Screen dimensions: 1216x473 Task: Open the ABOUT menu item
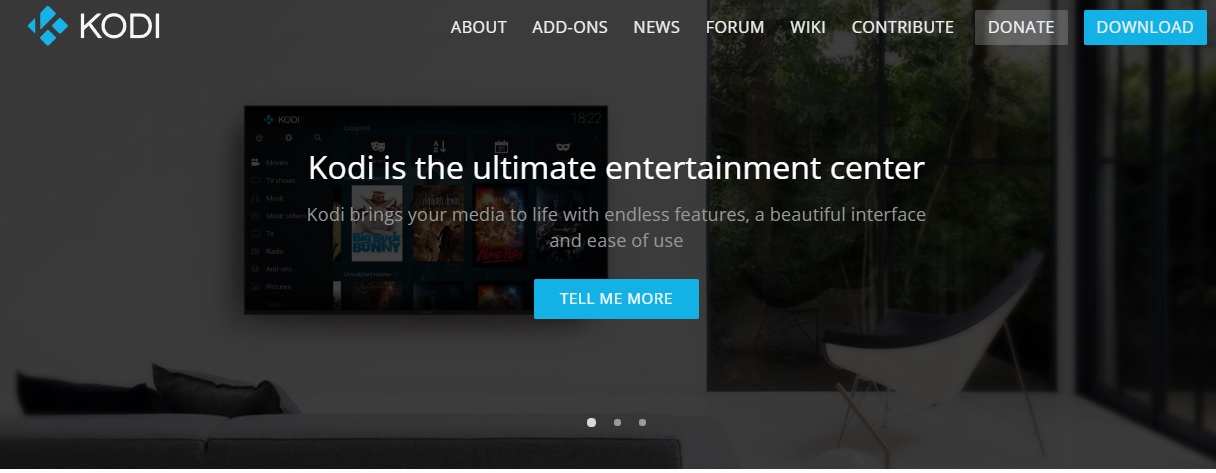pyautogui.click(x=478, y=27)
